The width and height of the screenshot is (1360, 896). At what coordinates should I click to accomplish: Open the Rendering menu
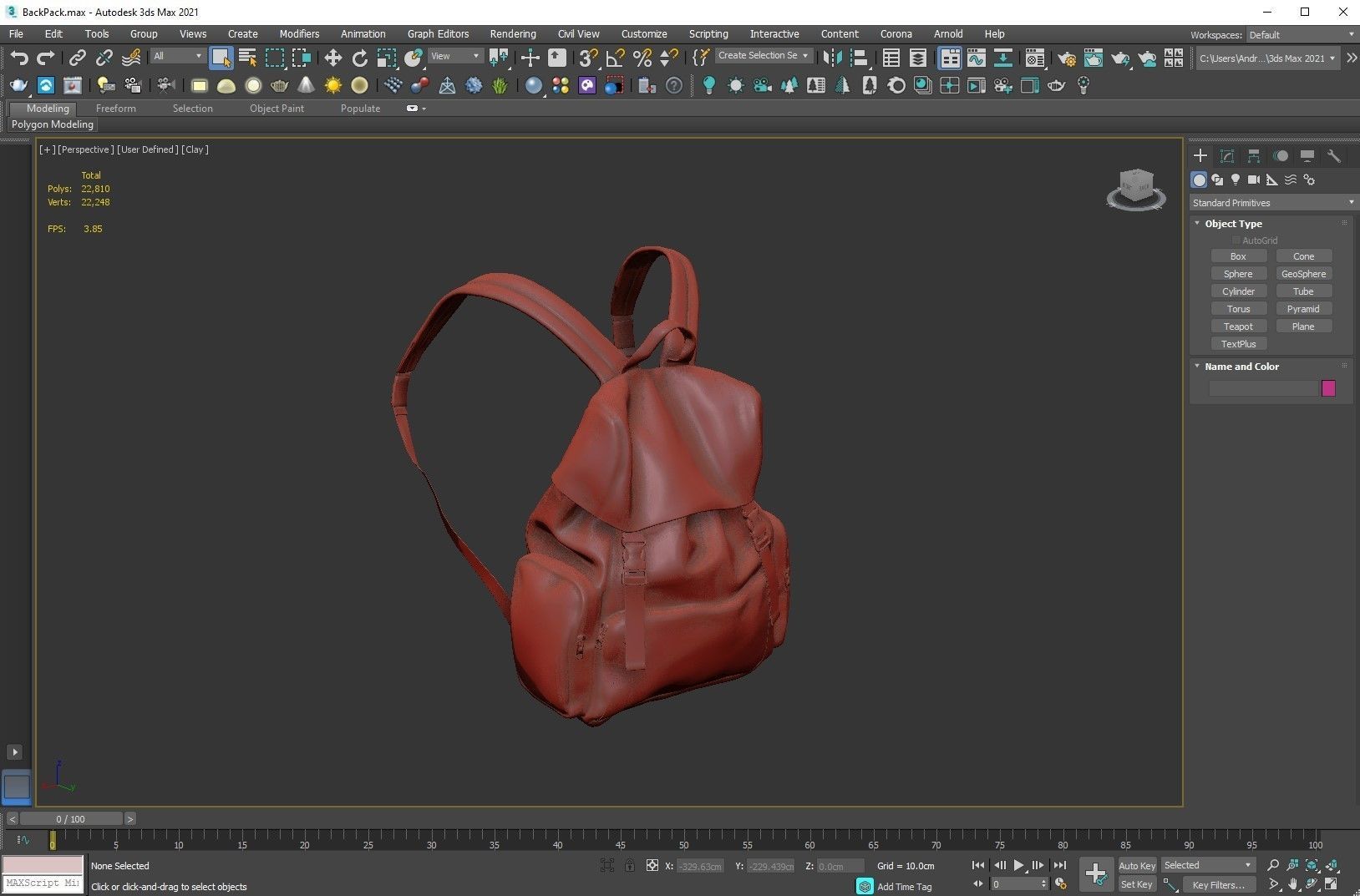(x=513, y=34)
